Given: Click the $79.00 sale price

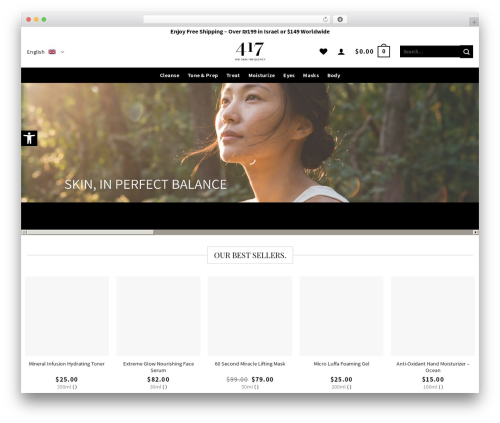Looking at the screenshot, I should pos(262,379).
